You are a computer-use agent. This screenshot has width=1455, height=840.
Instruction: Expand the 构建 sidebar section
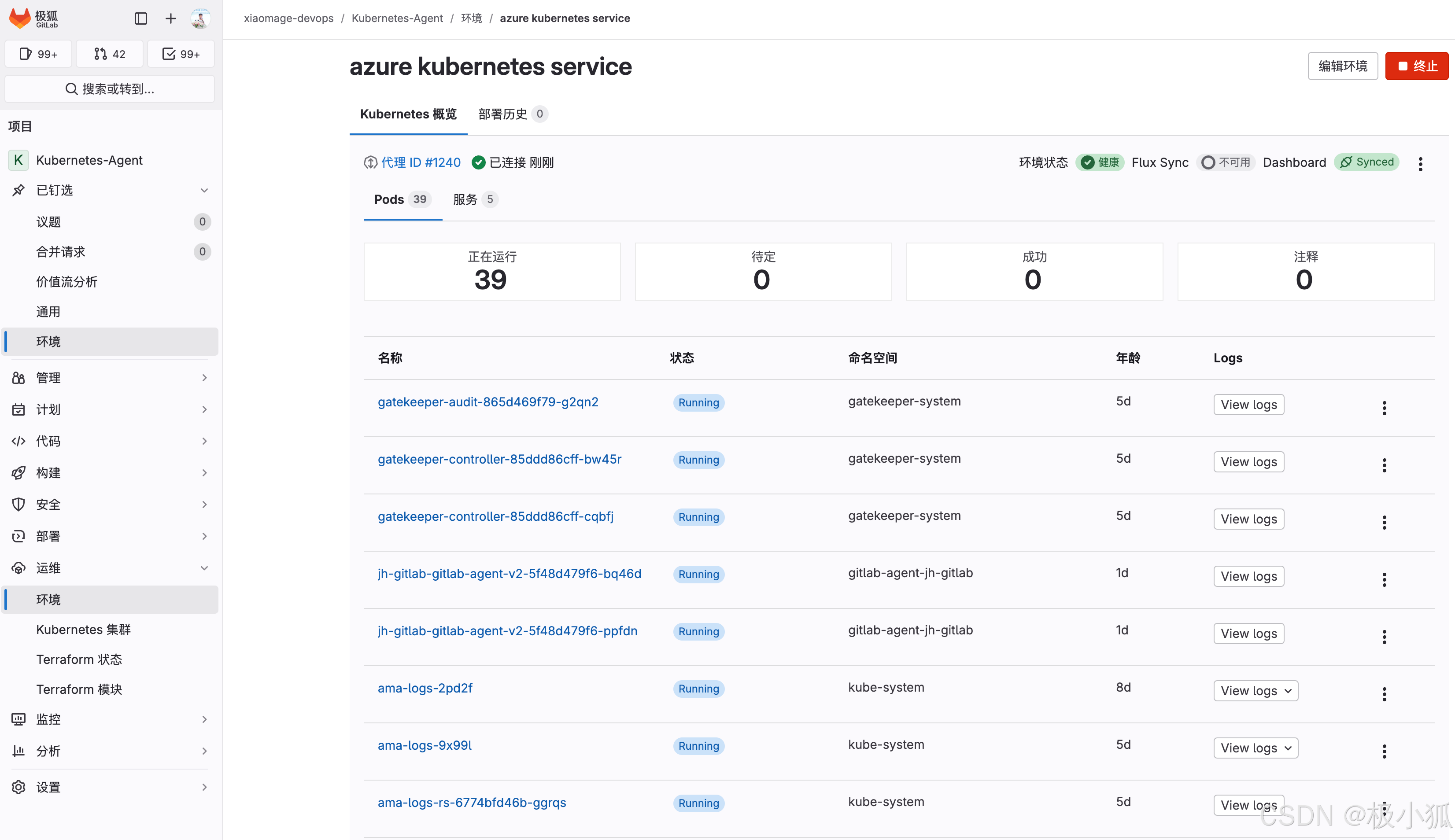pos(110,472)
